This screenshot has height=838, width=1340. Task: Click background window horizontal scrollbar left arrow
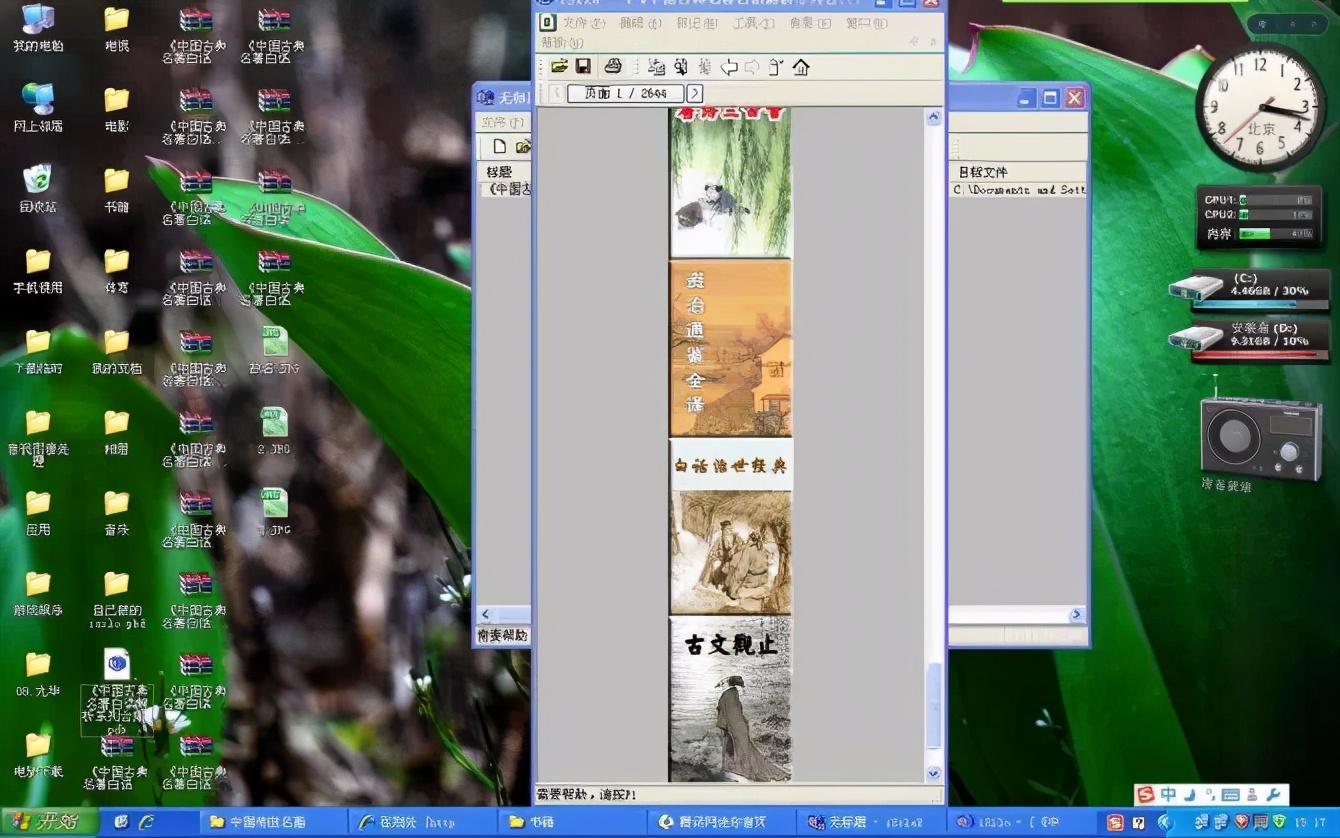(x=486, y=614)
